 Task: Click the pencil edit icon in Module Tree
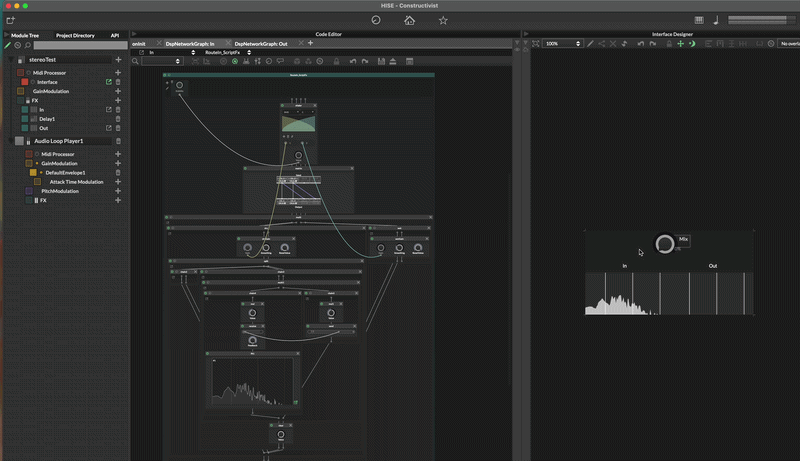click(x=8, y=45)
